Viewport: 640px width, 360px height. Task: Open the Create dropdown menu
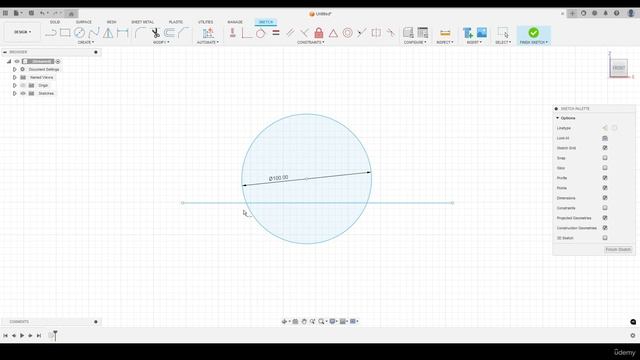pyautogui.click(x=86, y=42)
